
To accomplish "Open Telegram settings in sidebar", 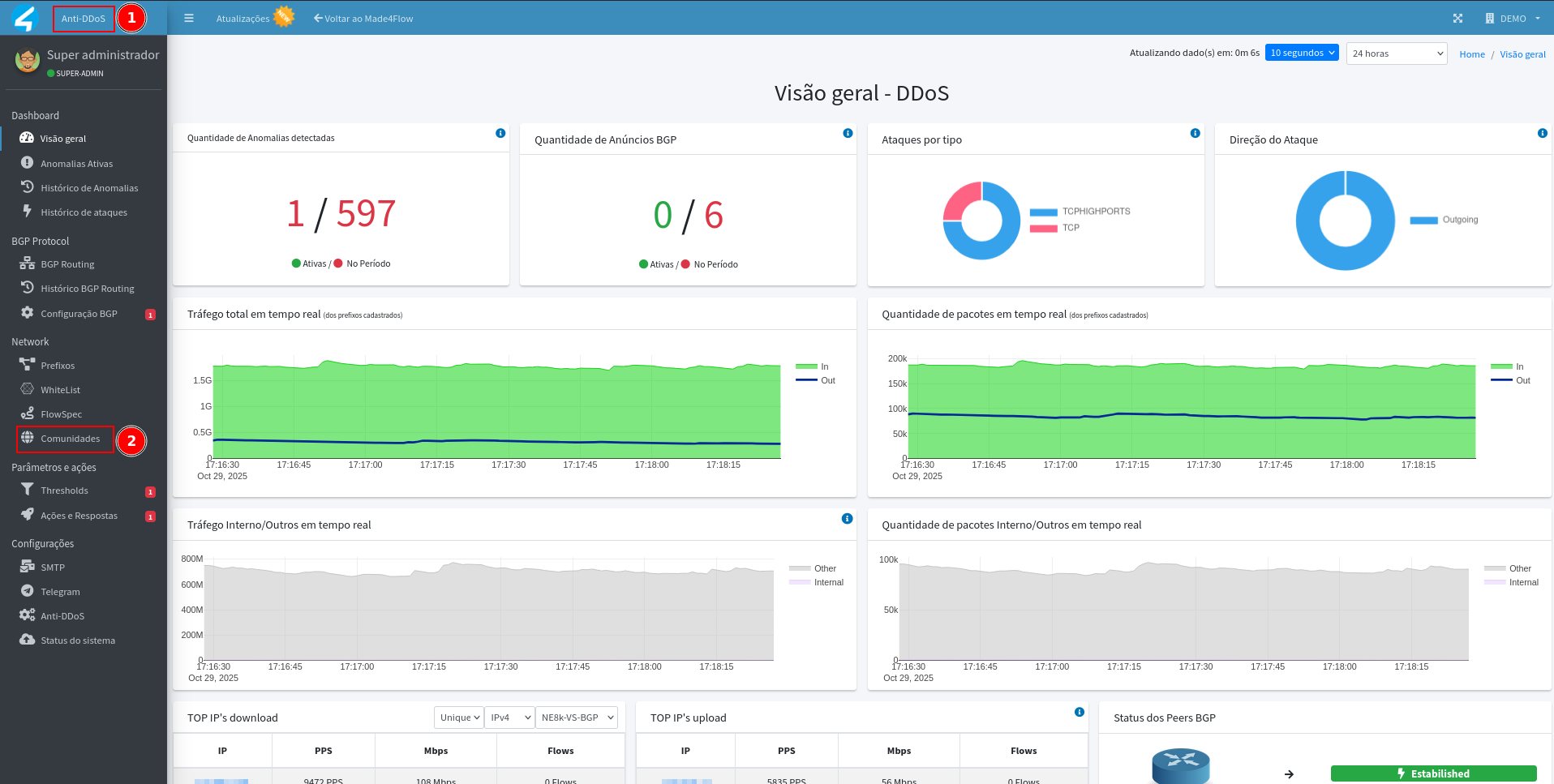I will [x=60, y=592].
